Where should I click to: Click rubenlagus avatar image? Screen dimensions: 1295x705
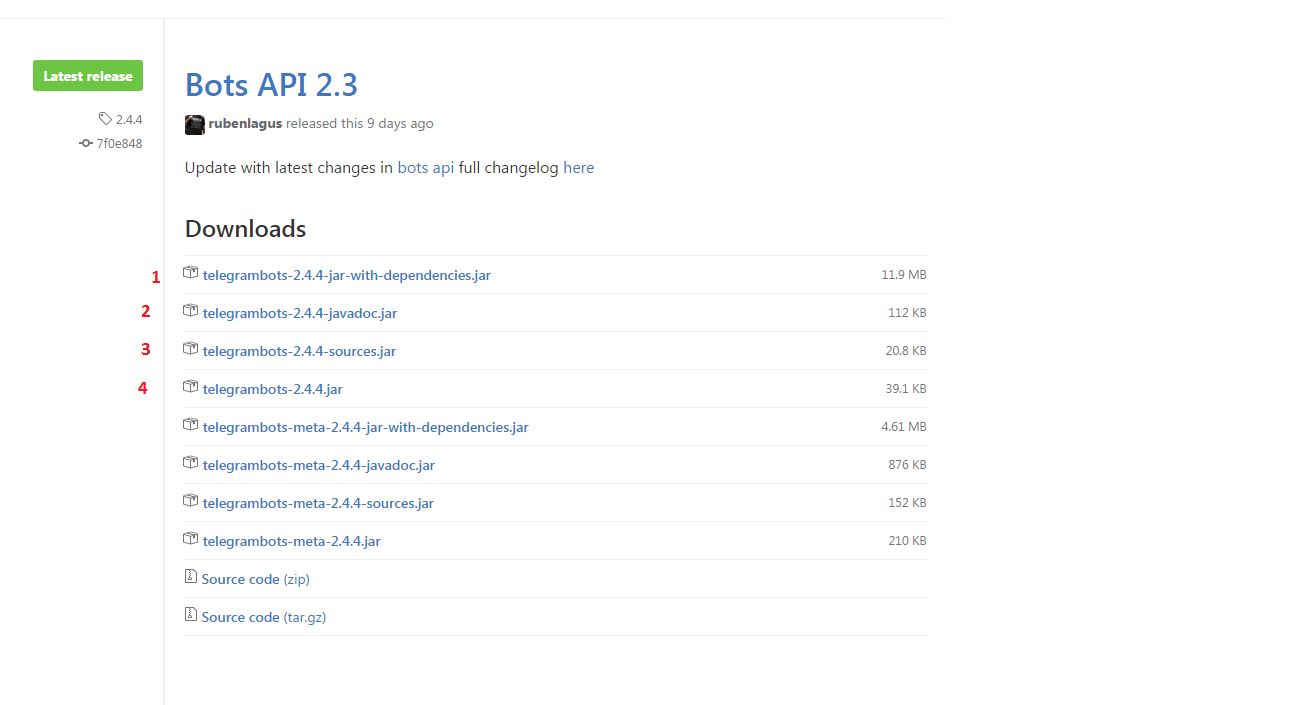pos(195,124)
